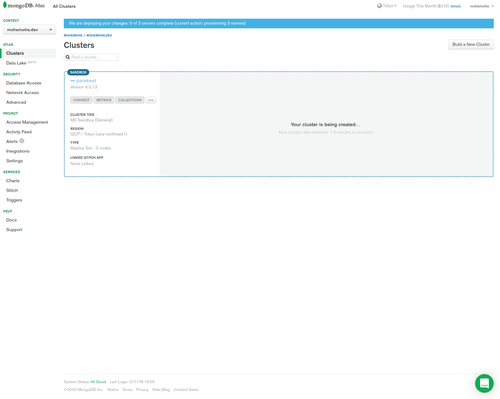Viewport: 500px width, 399px height.
Task: View the Activity Feed
Action: tap(19, 132)
